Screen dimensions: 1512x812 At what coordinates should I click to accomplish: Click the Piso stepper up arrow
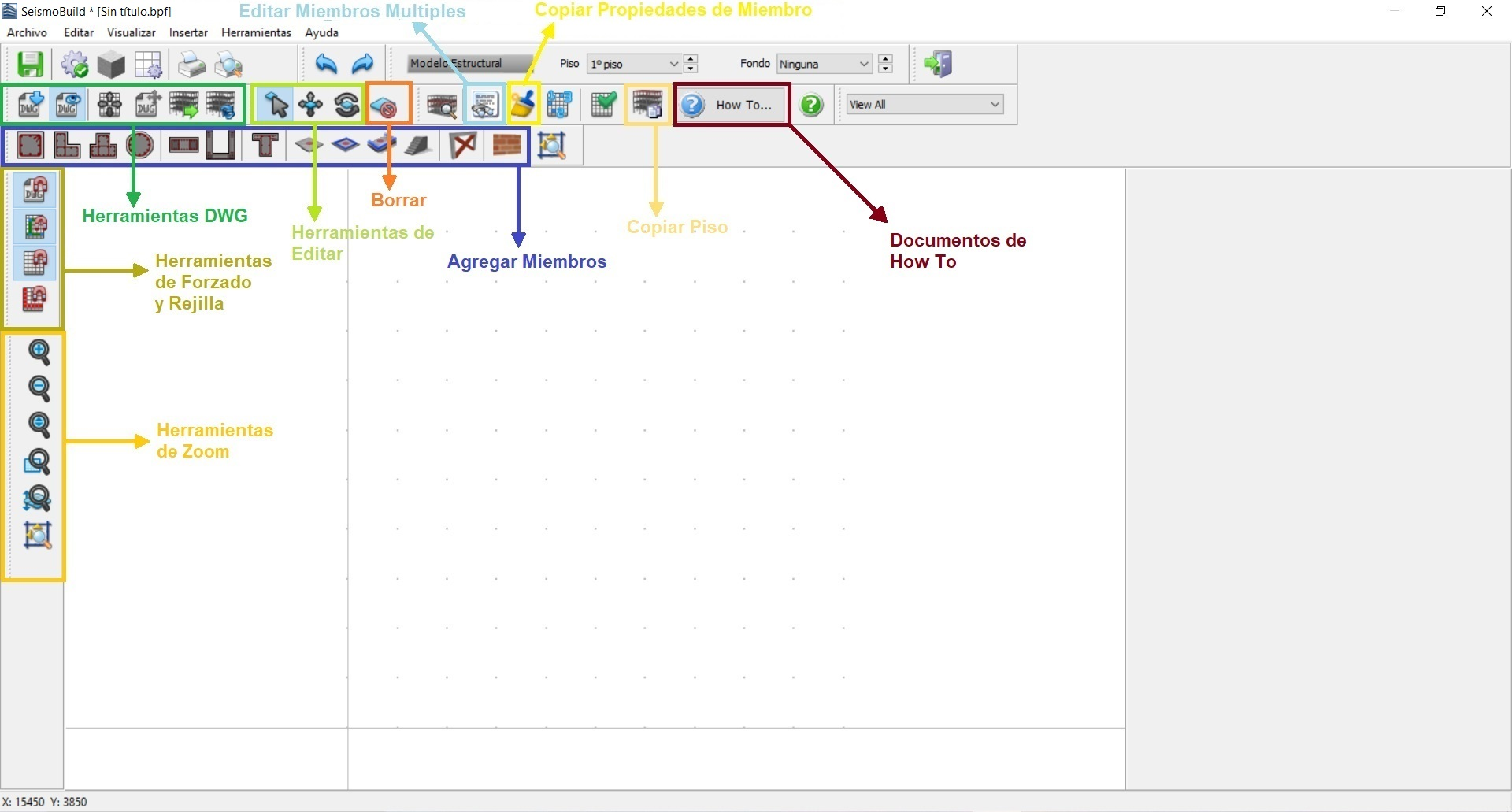[691, 59]
